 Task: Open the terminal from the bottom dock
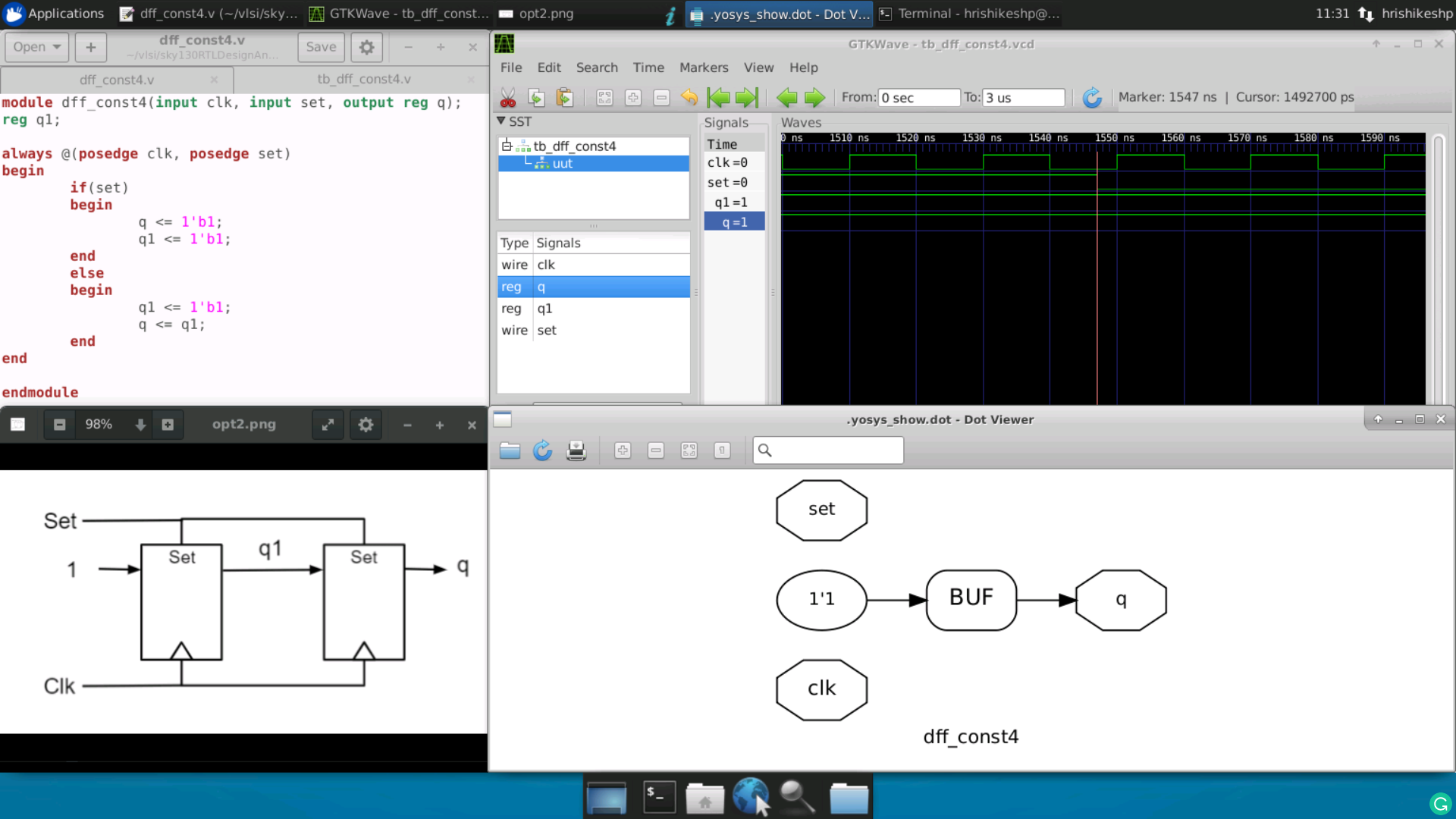pos(659,798)
